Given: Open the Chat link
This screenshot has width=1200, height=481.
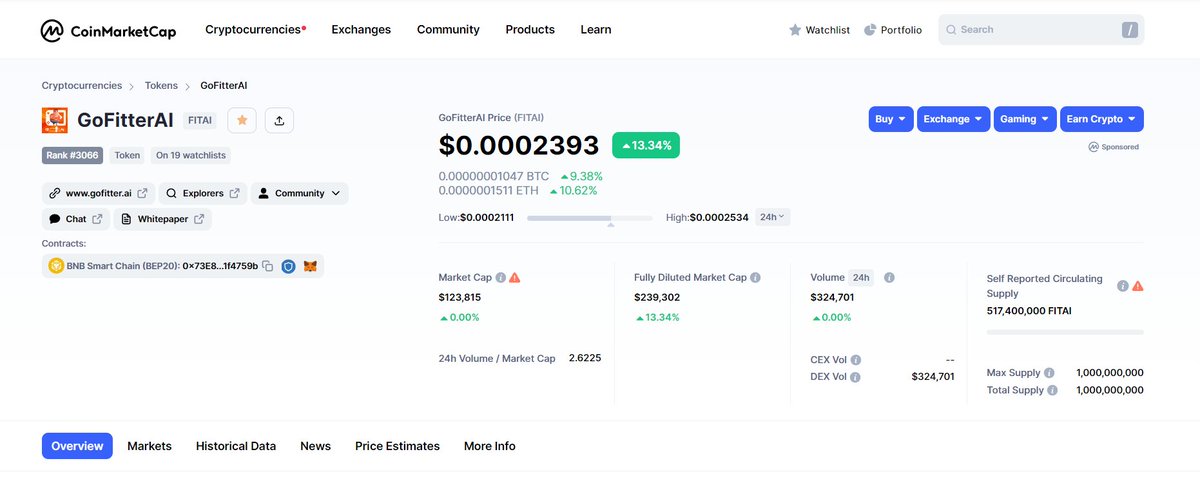Looking at the screenshot, I should 76,219.
